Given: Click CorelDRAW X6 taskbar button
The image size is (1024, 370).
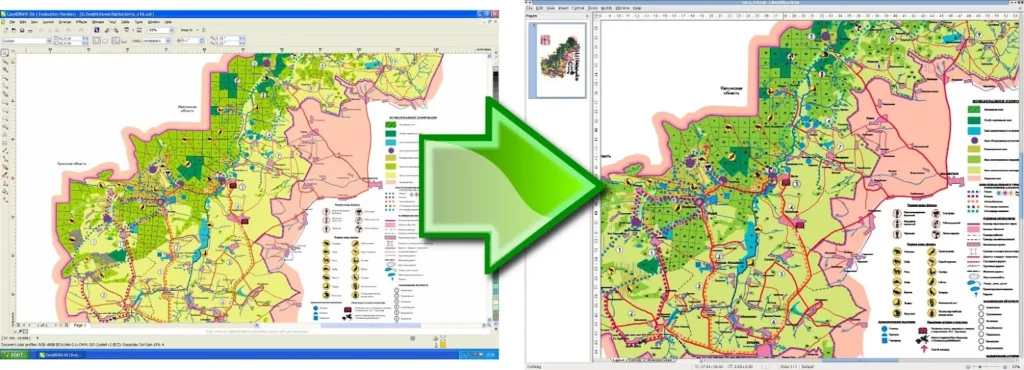Looking at the screenshot, I should coord(61,355).
